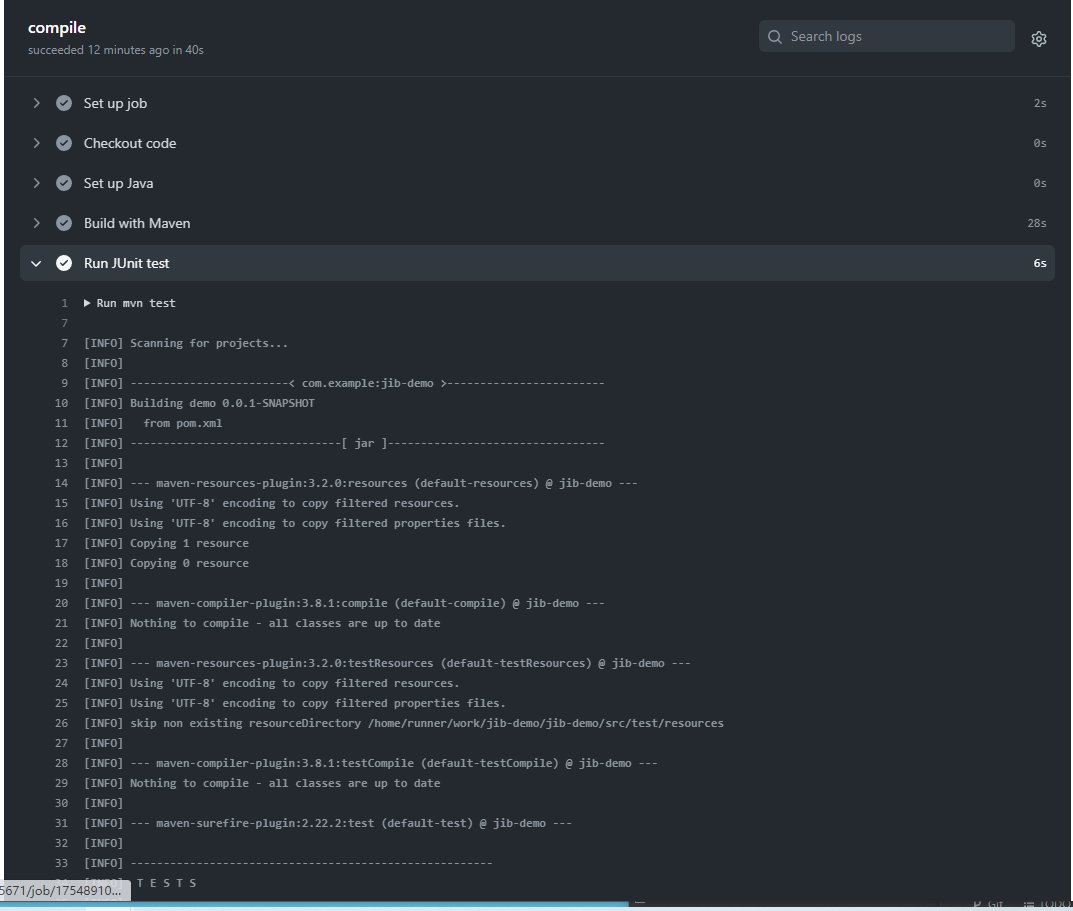The width and height of the screenshot is (1073, 911).
Task: Click the success check icon for Build with Maven
Action: (x=64, y=223)
